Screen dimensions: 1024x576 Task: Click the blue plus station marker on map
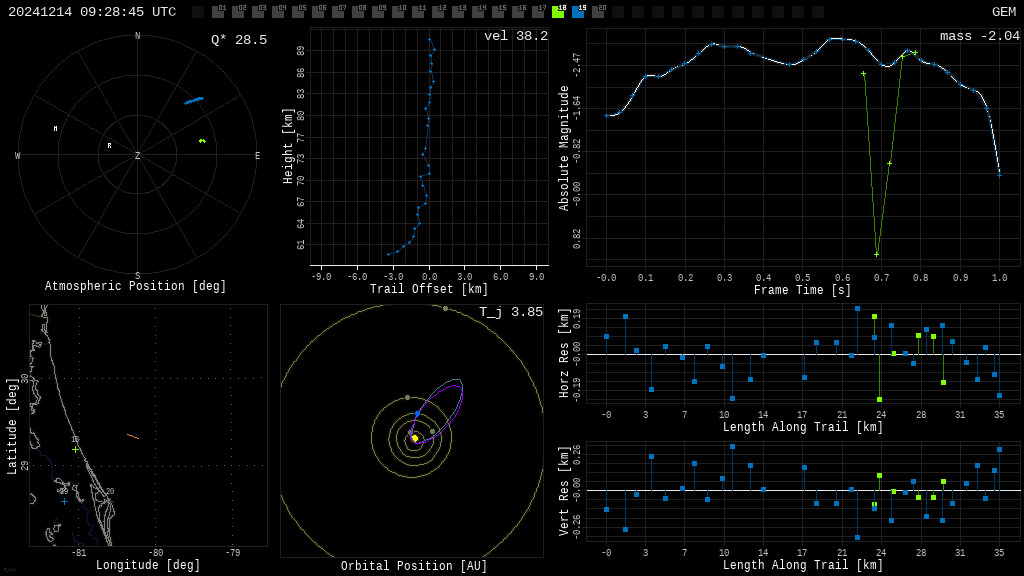[65, 501]
